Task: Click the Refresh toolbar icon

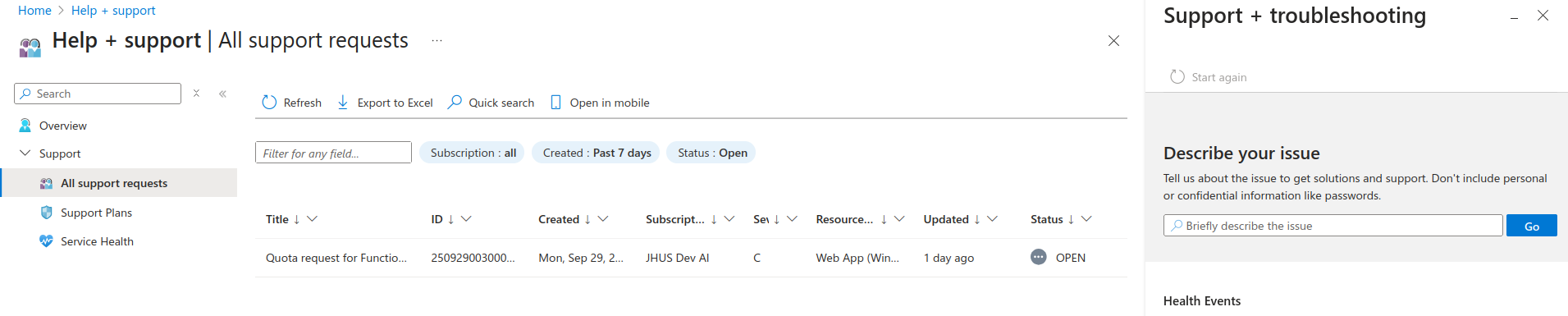Action: (x=269, y=103)
